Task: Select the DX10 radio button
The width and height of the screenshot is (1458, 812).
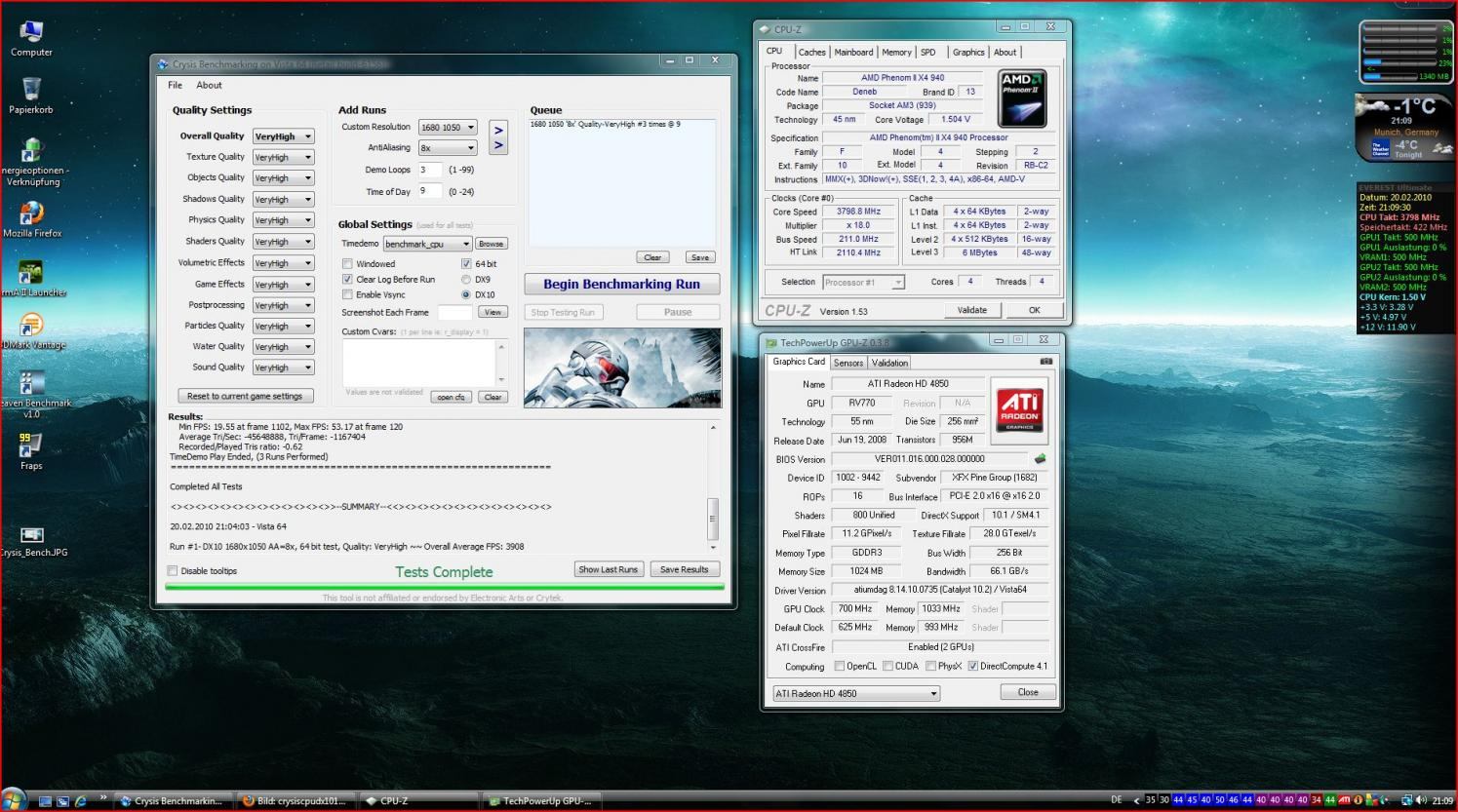Action: pyautogui.click(x=466, y=294)
